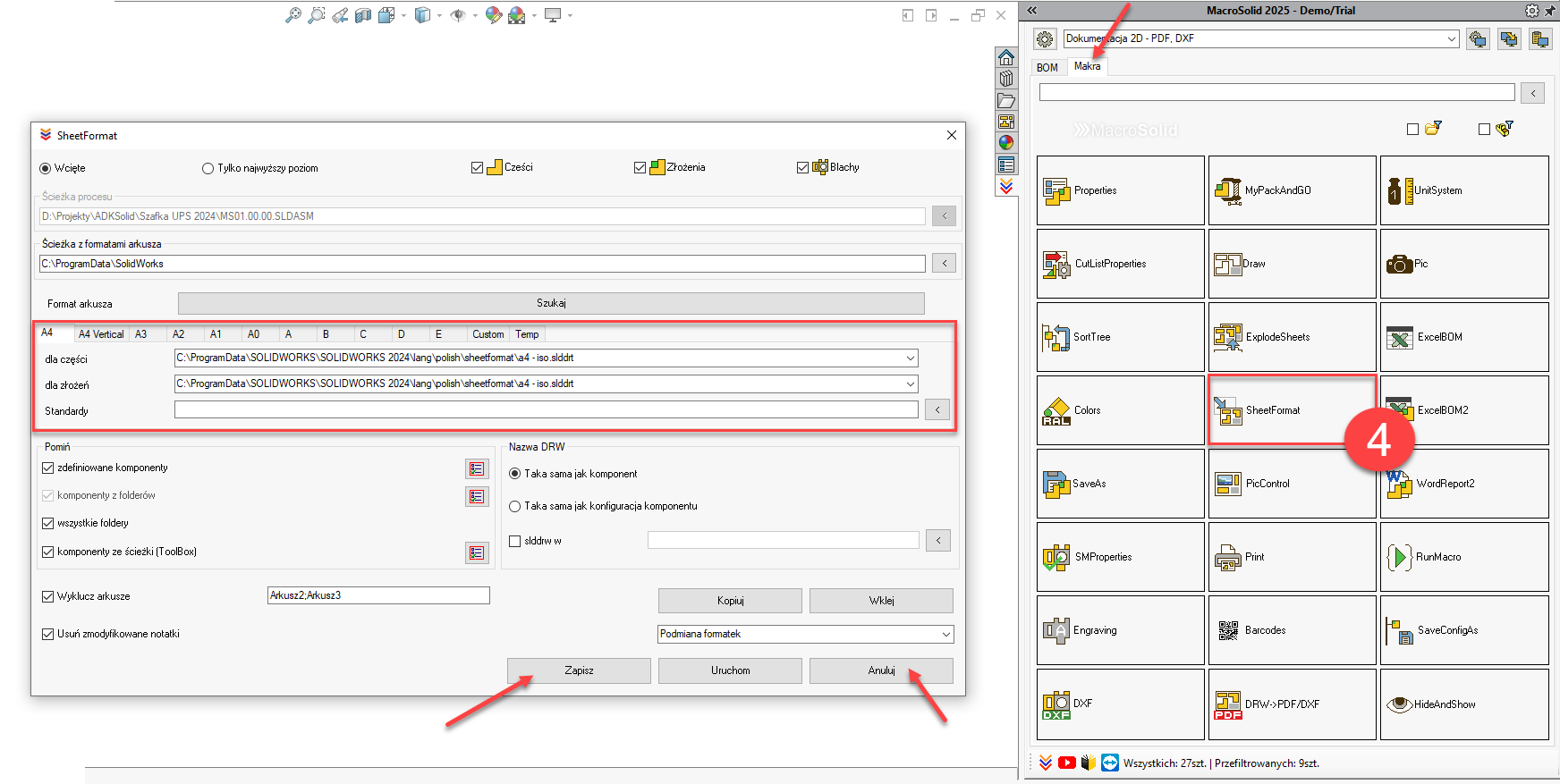
Task: Click the Kopiuj button
Action: pos(730,601)
